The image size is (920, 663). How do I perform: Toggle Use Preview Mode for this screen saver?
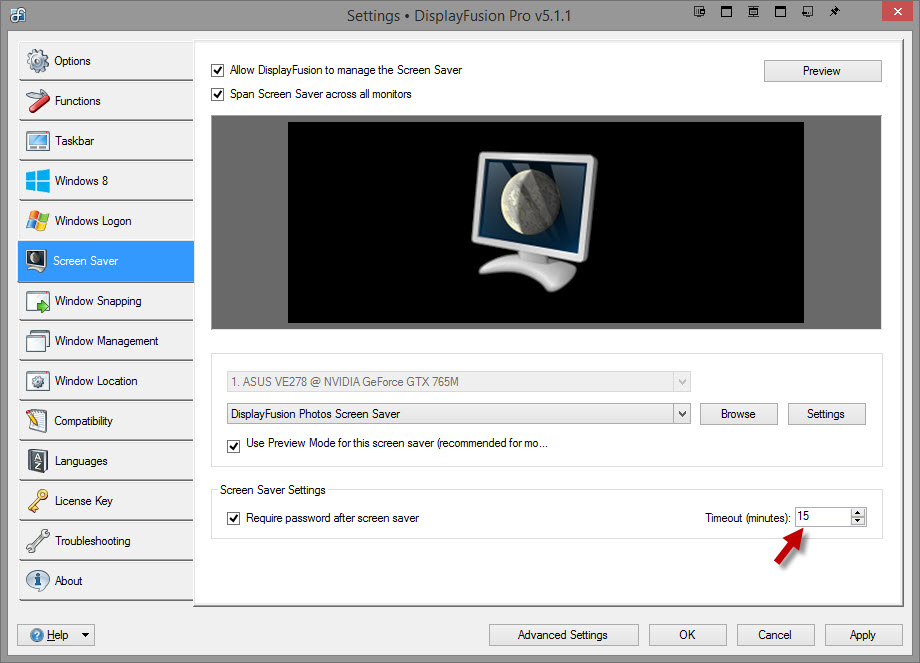(x=234, y=445)
